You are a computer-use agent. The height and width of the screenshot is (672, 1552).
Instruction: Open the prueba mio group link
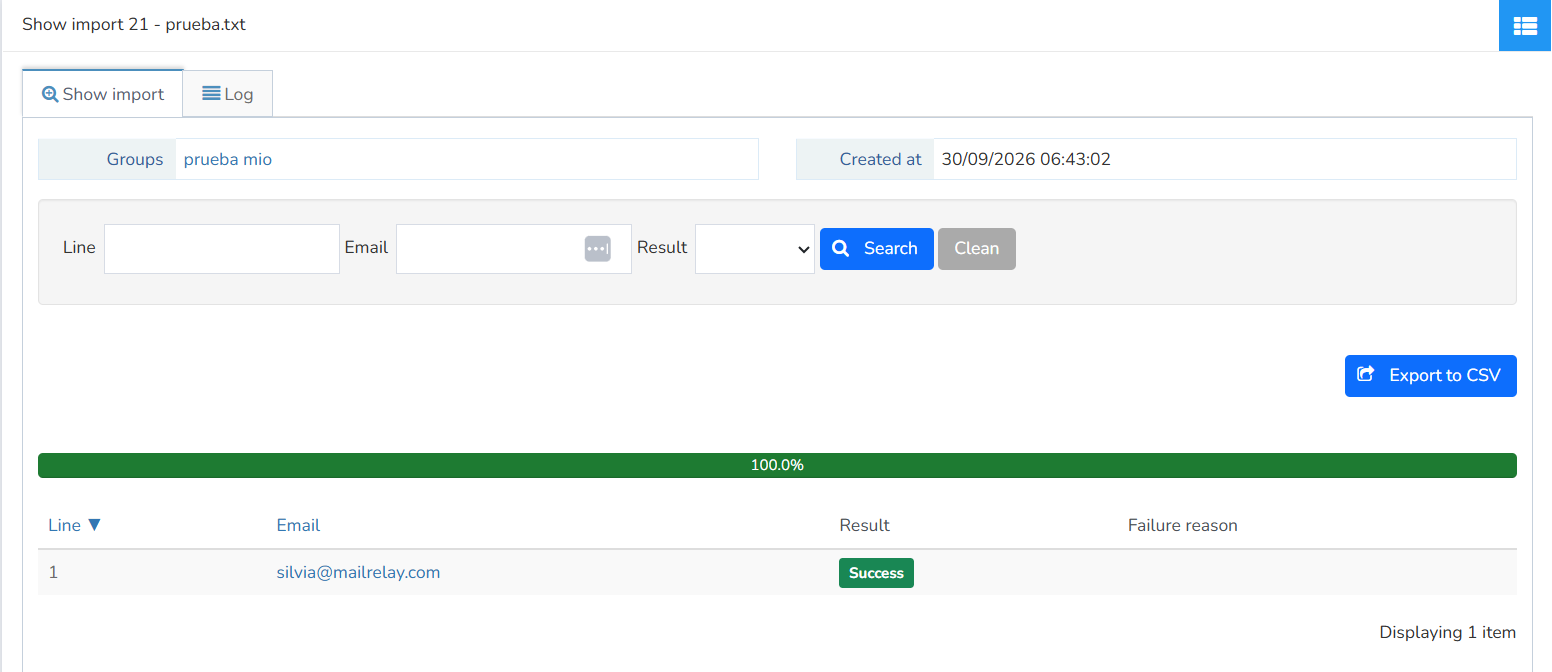click(x=228, y=159)
